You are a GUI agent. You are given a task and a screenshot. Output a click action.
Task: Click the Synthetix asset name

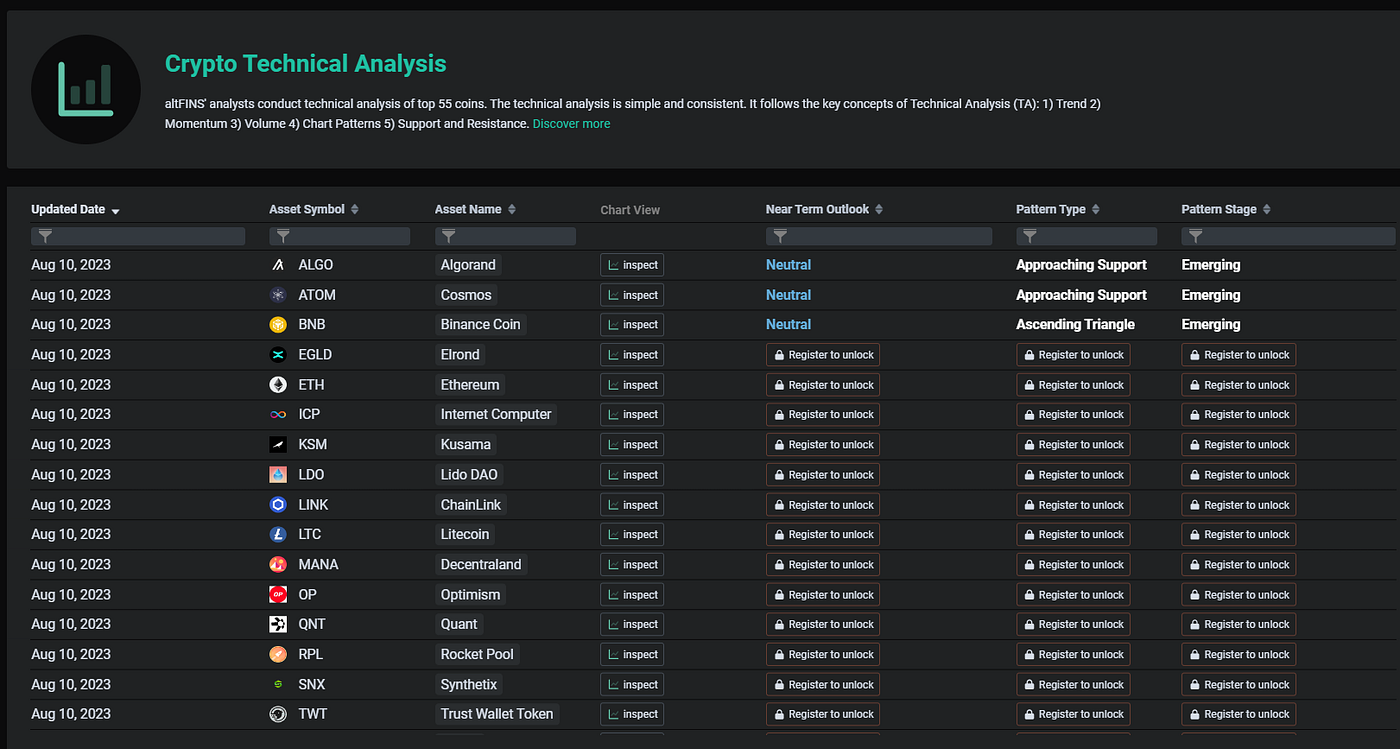[x=469, y=684]
